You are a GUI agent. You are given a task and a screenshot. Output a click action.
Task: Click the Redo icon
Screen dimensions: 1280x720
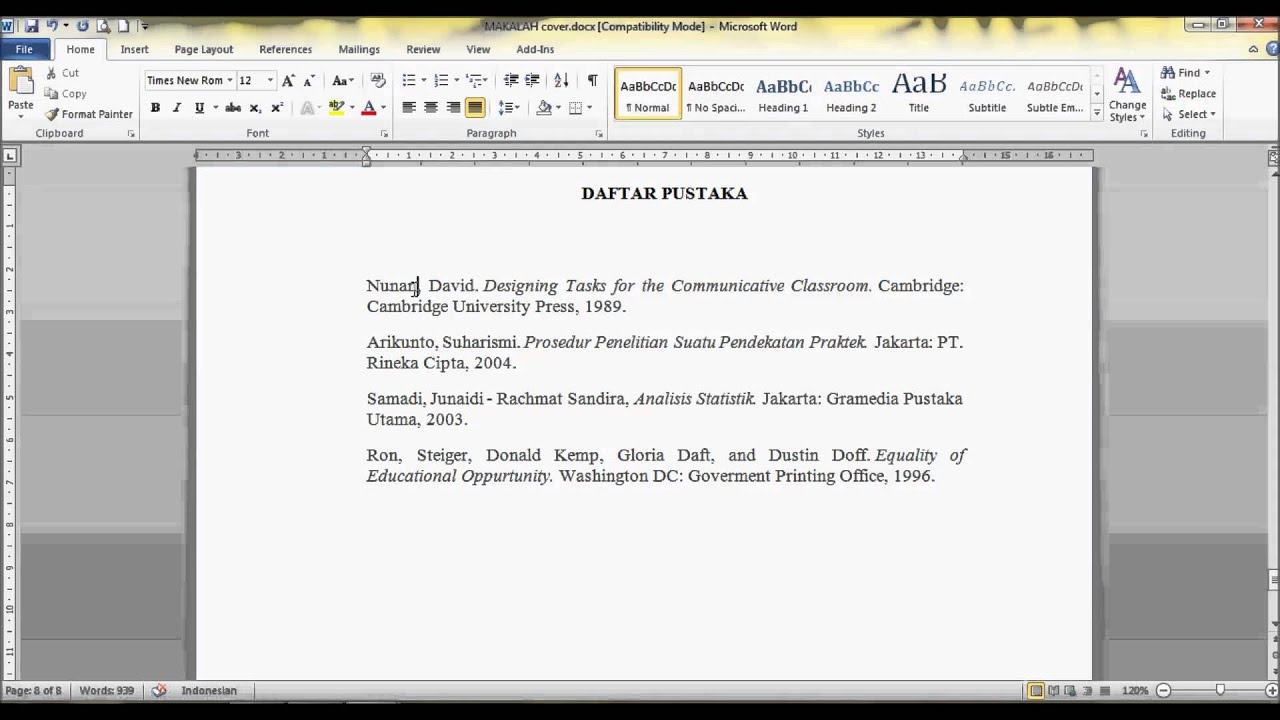click(x=82, y=26)
